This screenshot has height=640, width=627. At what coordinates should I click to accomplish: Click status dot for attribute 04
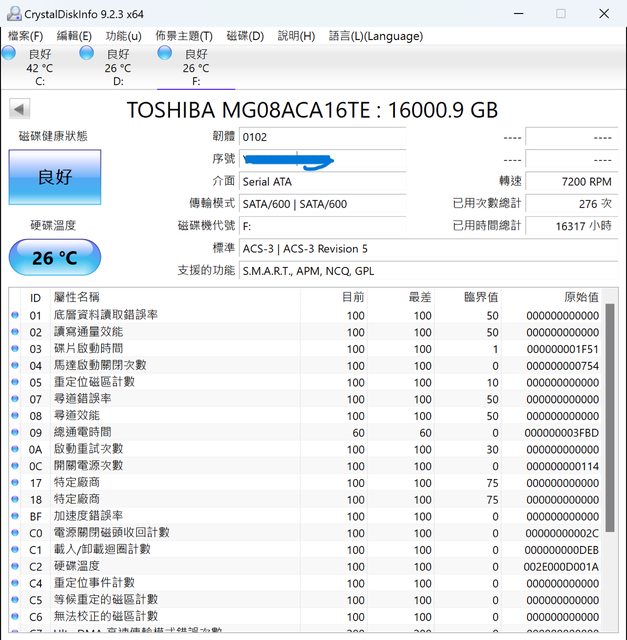point(15,365)
